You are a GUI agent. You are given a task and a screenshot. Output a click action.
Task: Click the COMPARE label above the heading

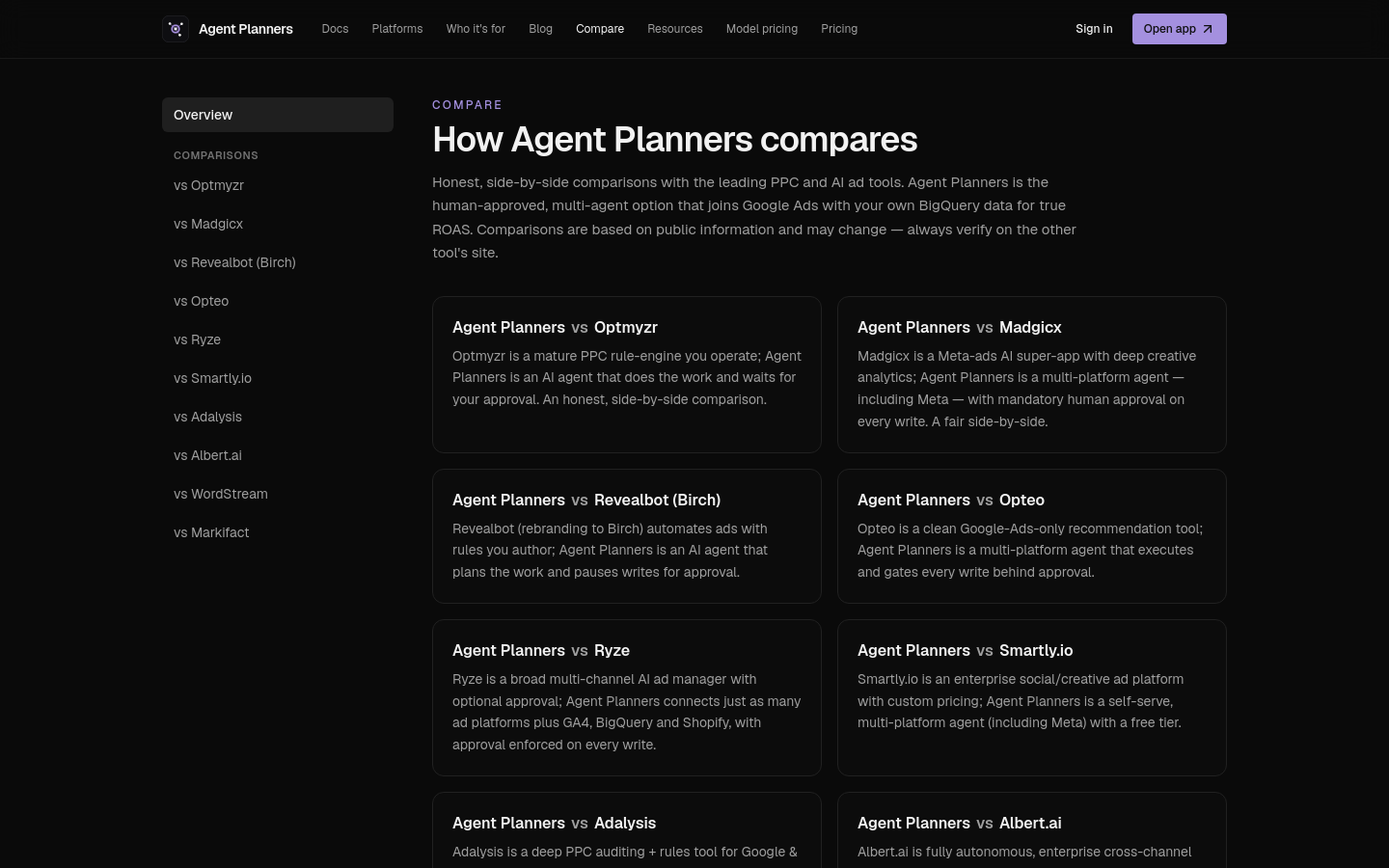467,105
